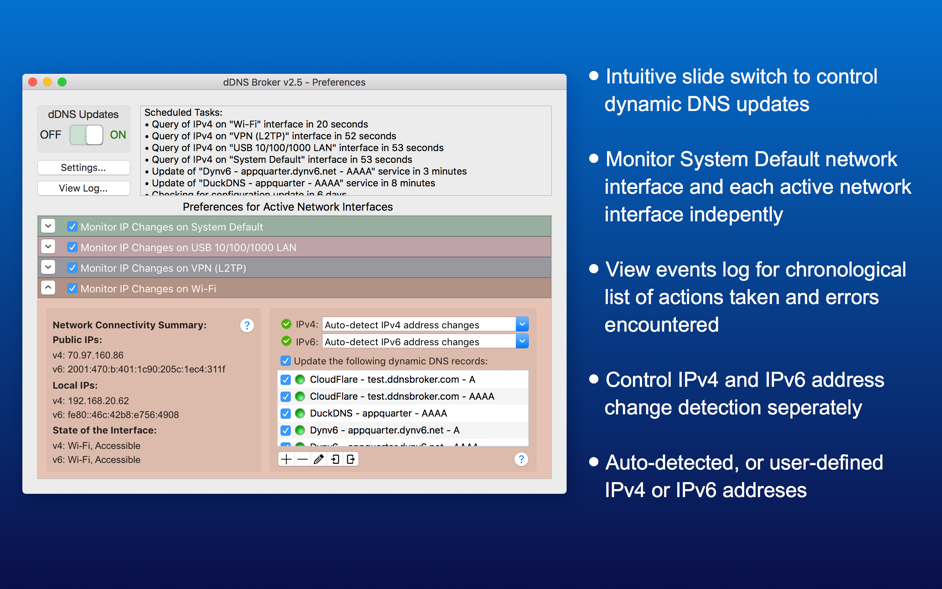942x589 pixels.
Task: Edit selected DNS record with pencil icon
Action: (x=319, y=459)
